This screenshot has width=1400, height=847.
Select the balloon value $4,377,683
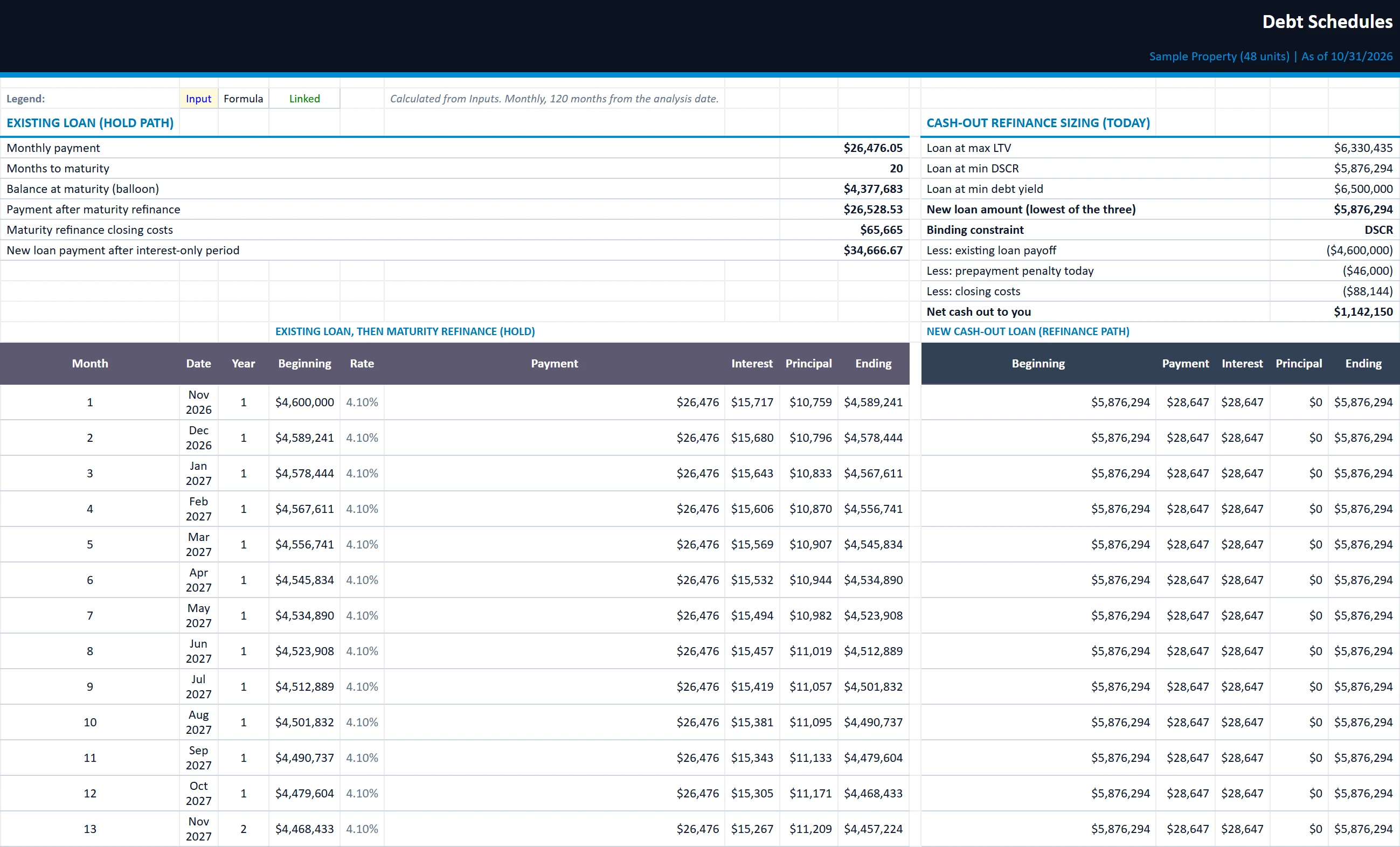pyautogui.click(x=873, y=189)
